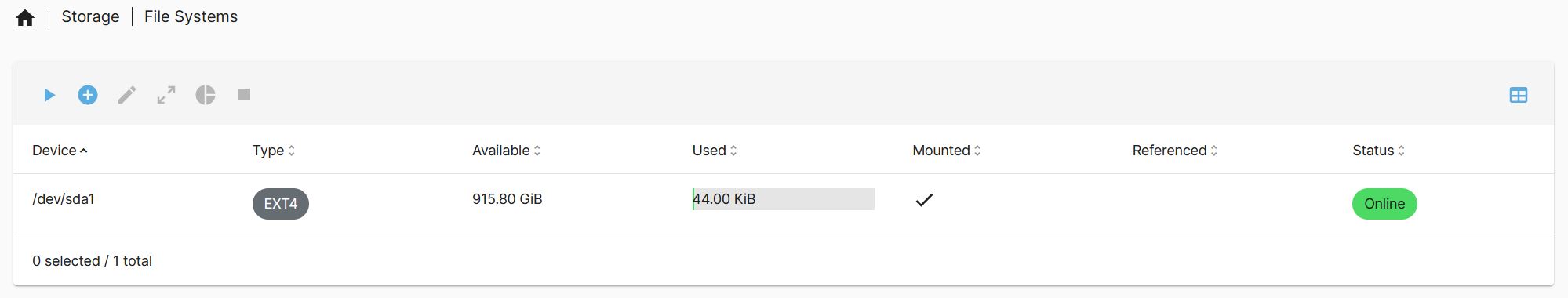Sort by Type column header
Viewport: 1568px width, 298px height.
(274, 151)
